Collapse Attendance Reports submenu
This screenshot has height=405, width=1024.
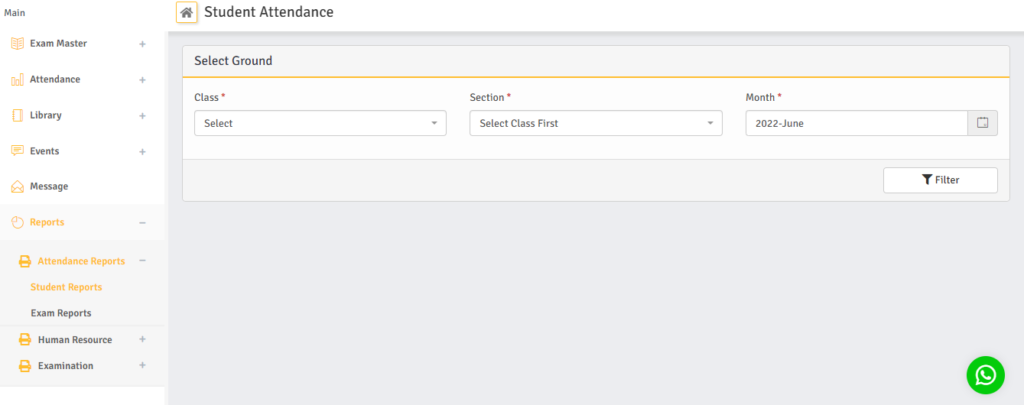pyautogui.click(x=142, y=261)
